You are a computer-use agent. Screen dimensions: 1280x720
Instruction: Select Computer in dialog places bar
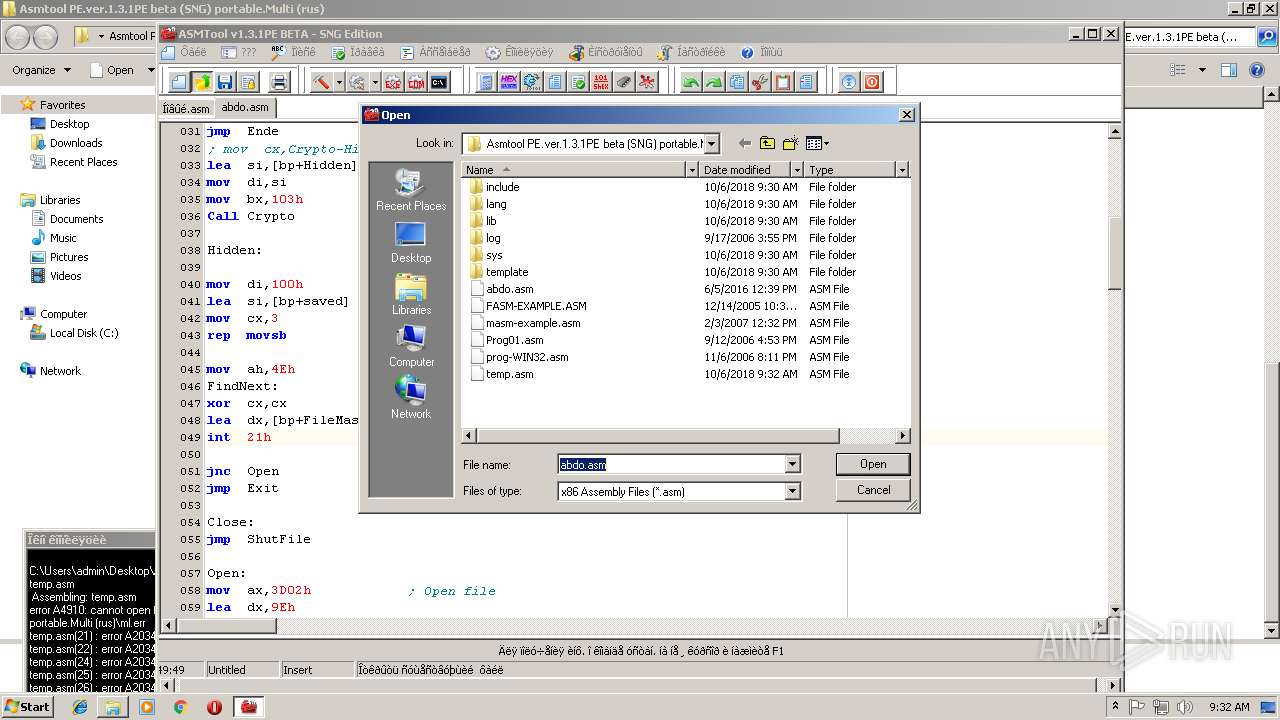411,346
